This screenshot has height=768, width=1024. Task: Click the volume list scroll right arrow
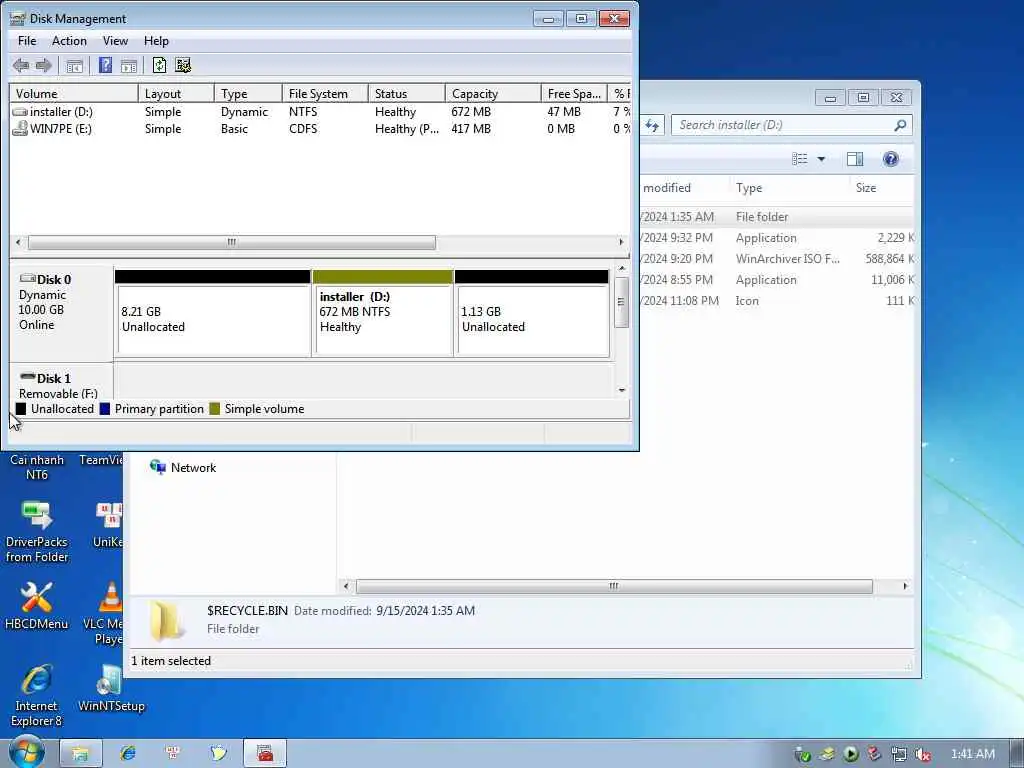click(x=621, y=242)
